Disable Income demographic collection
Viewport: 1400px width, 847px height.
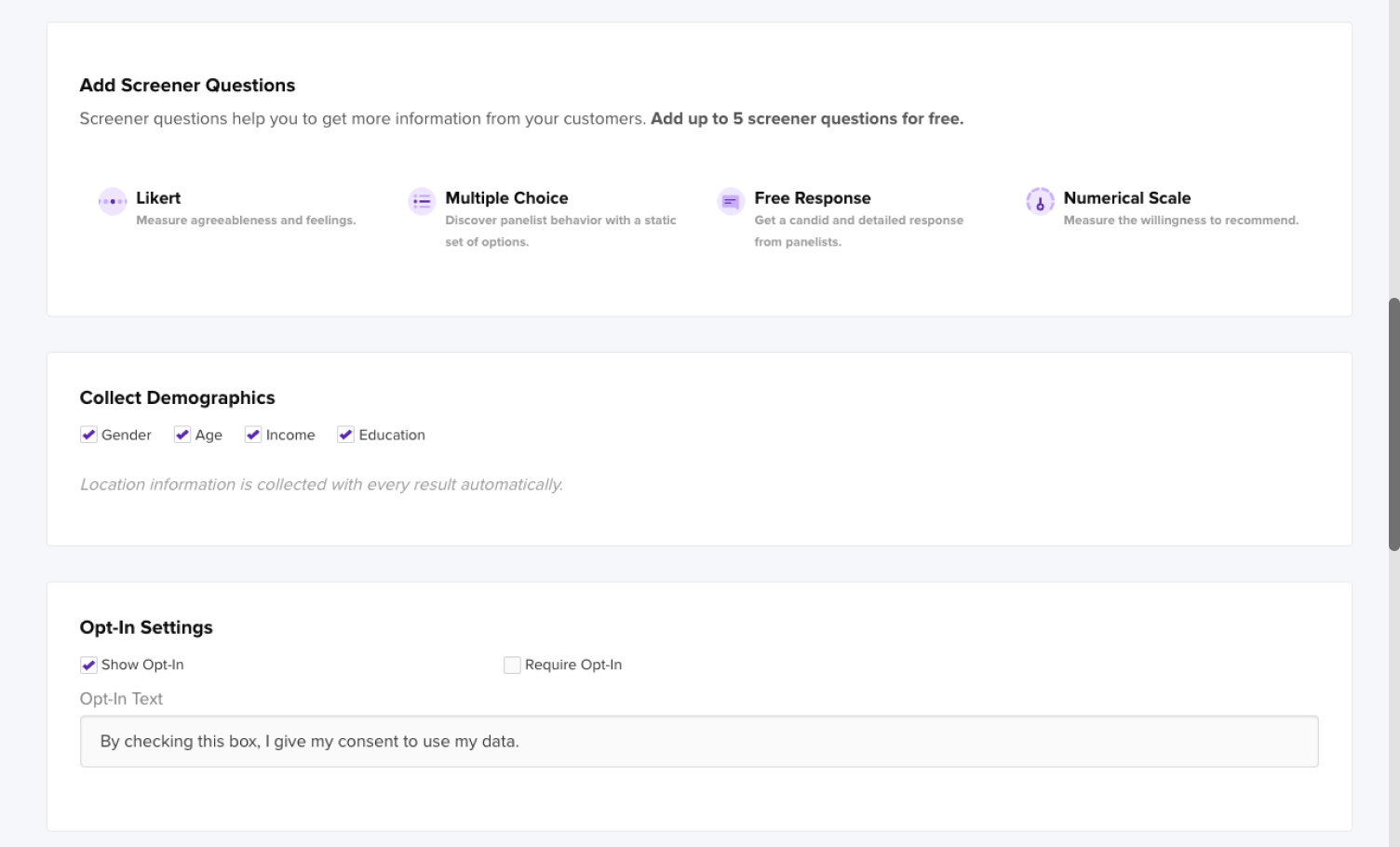(252, 434)
